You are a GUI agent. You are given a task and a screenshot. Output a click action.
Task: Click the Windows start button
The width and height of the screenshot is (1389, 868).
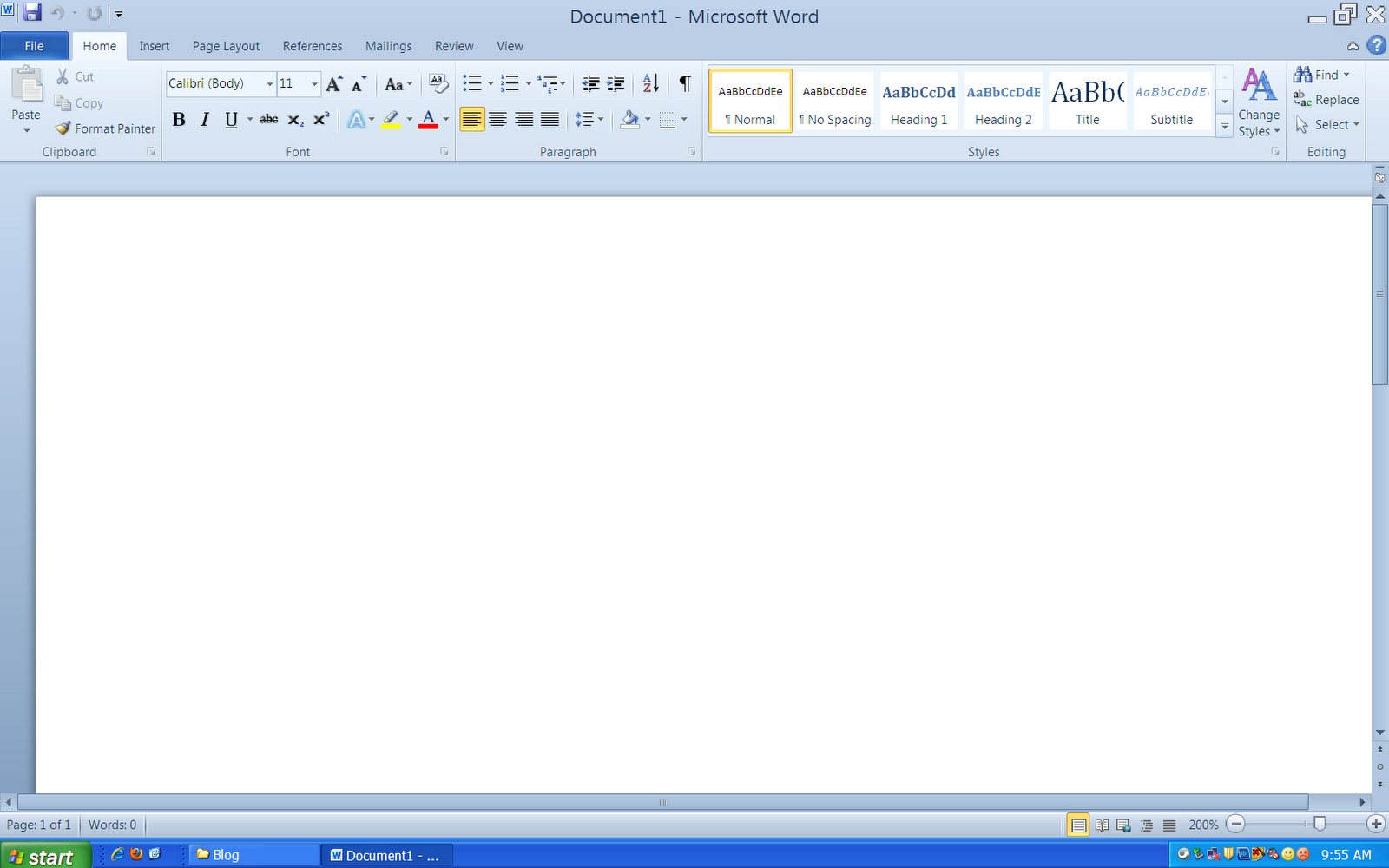pyautogui.click(x=45, y=856)
